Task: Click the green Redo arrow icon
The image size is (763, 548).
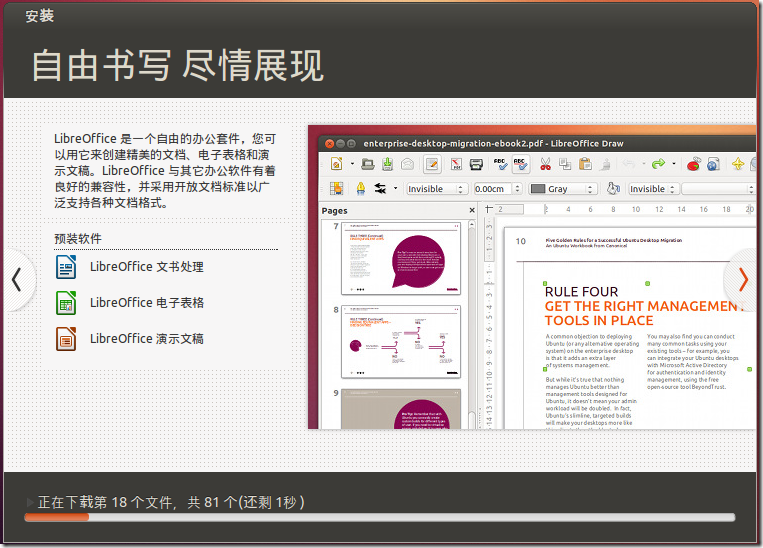Action: point(658,164)
